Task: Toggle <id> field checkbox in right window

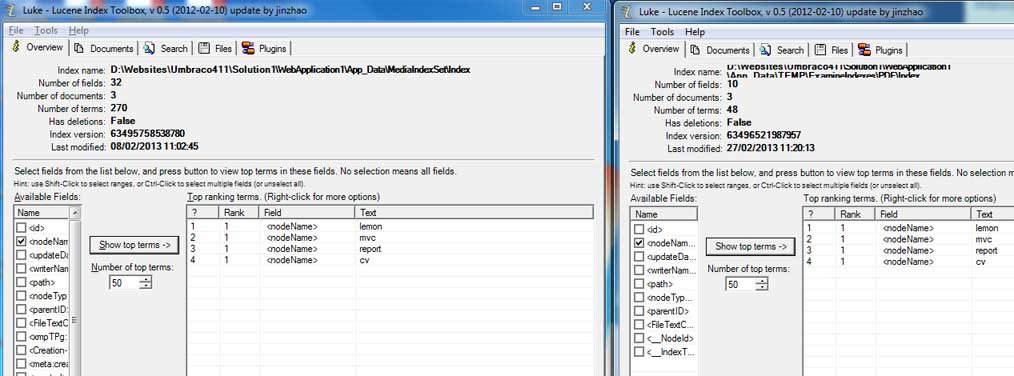Action: (x=639, y=229)
